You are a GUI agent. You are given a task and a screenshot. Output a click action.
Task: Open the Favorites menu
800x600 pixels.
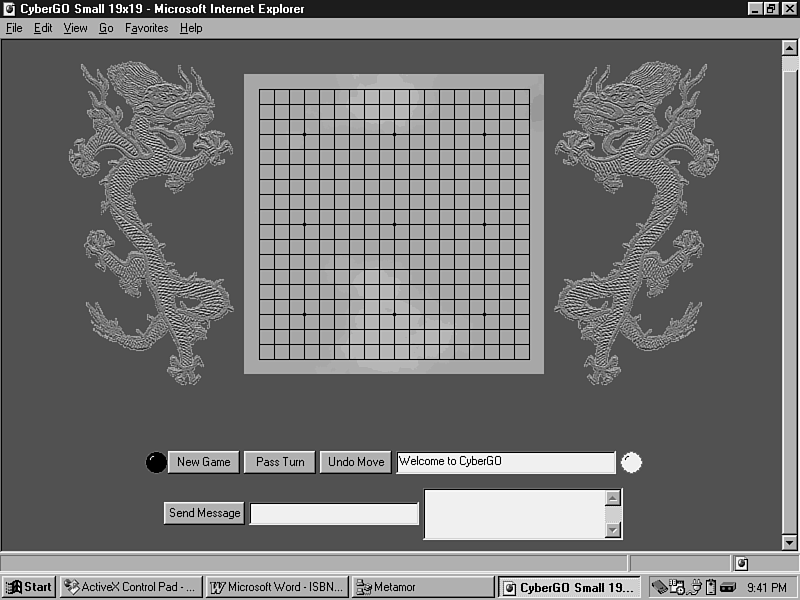[x=146, y=28]
